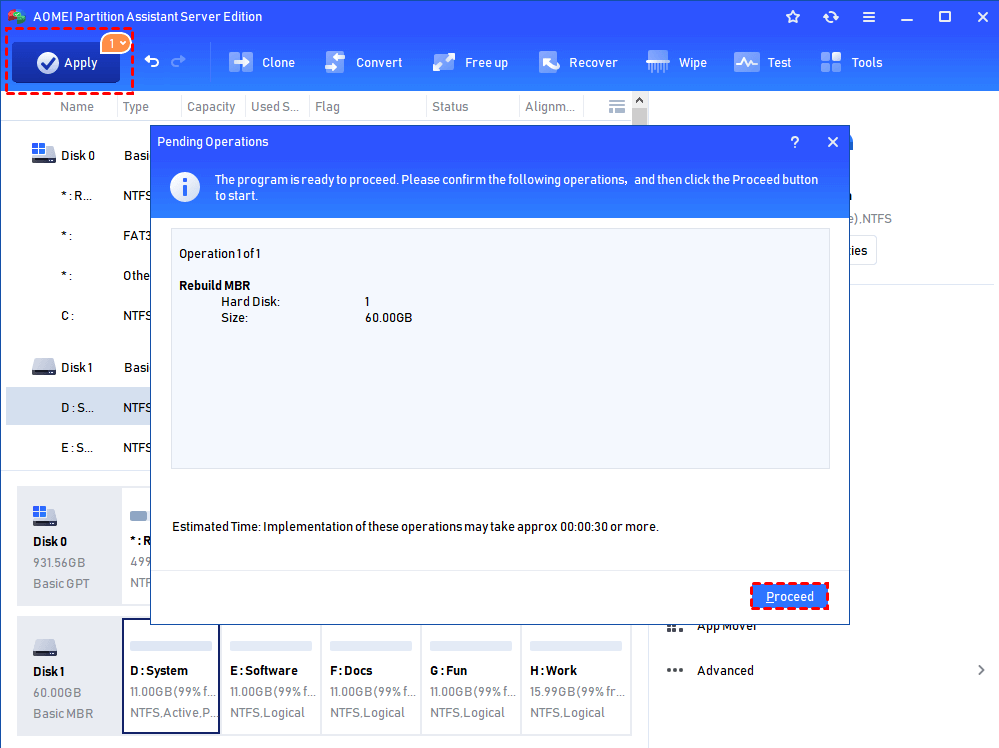Click the favorites star icon
The image size is (999, 748).
pos(793,17)
